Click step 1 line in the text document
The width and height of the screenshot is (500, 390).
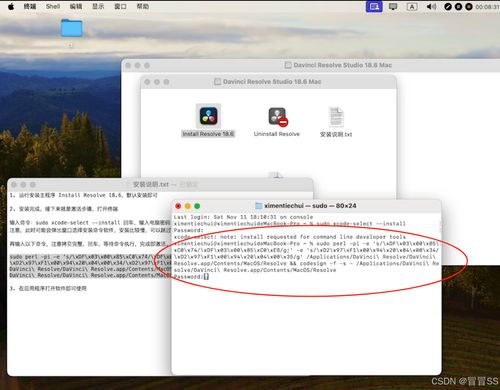pyautogui.click(x=83, y=195)
